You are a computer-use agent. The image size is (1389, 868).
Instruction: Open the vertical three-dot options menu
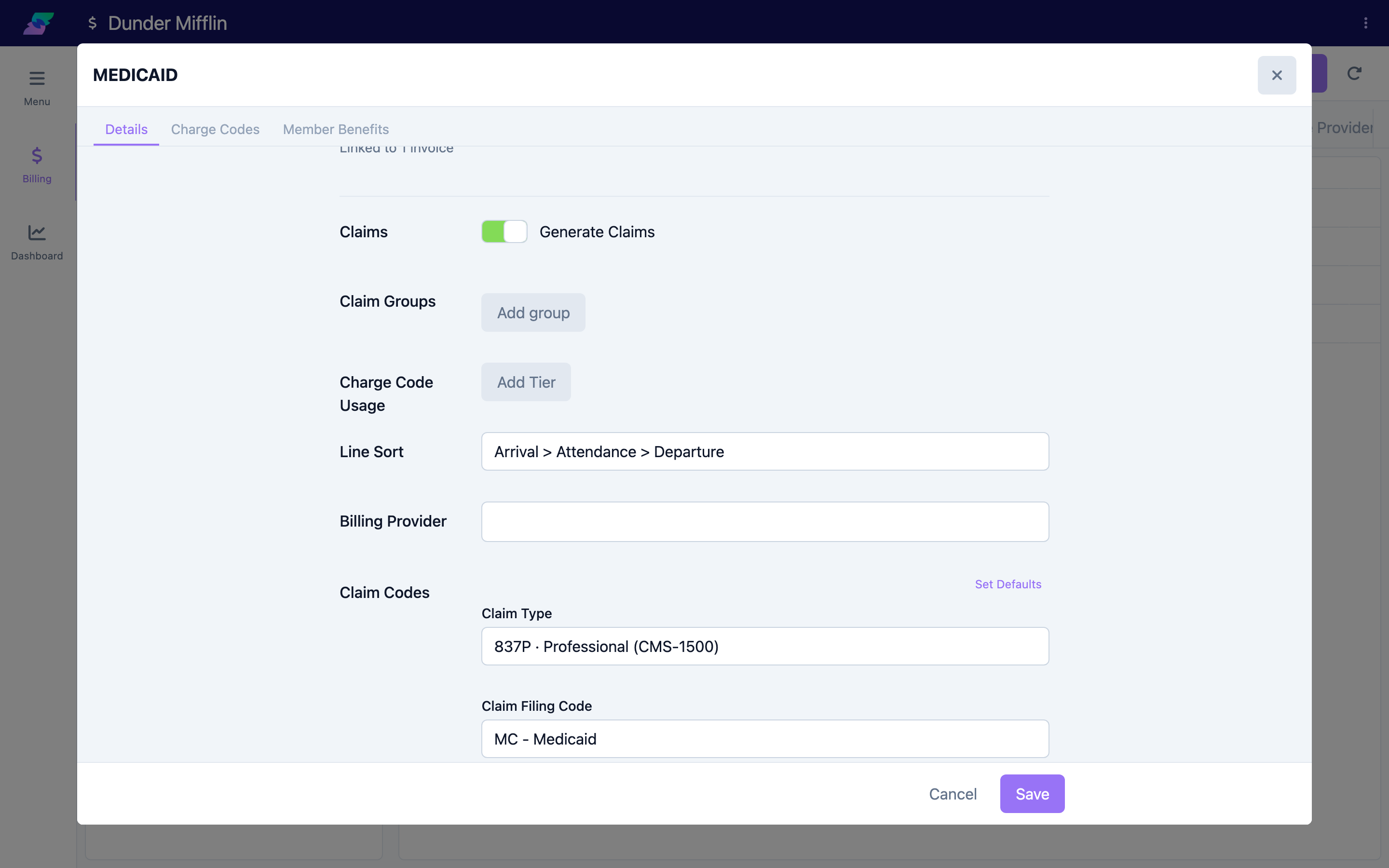1365,23
